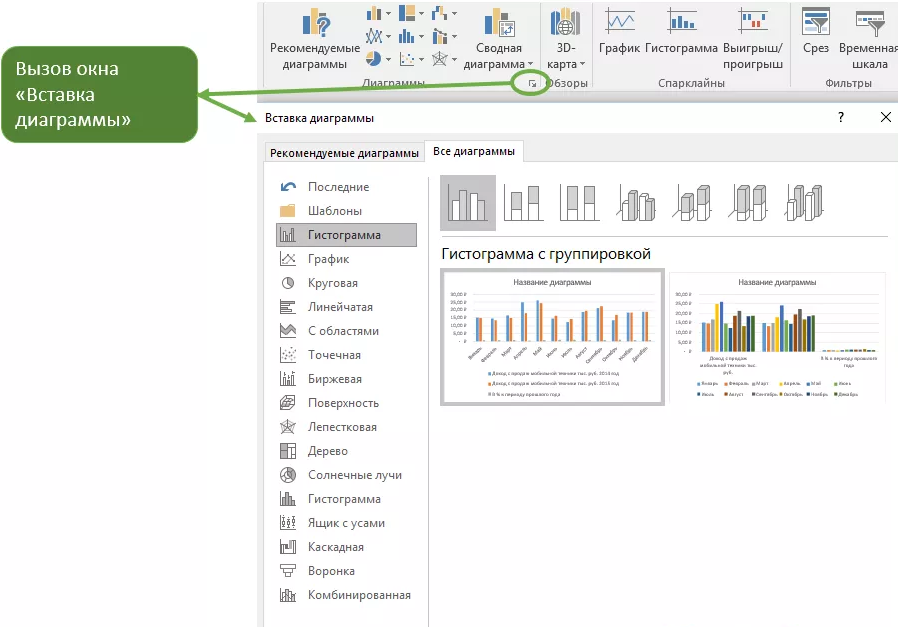Viewport: 898px width, 627px height.
Task: Select Ящик с усами chart category
Action: [x=346, y=523]
